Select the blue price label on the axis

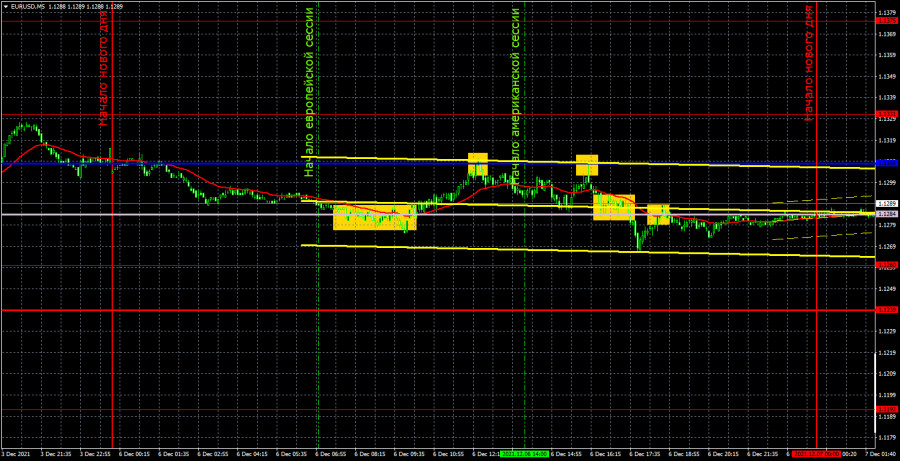886,161
